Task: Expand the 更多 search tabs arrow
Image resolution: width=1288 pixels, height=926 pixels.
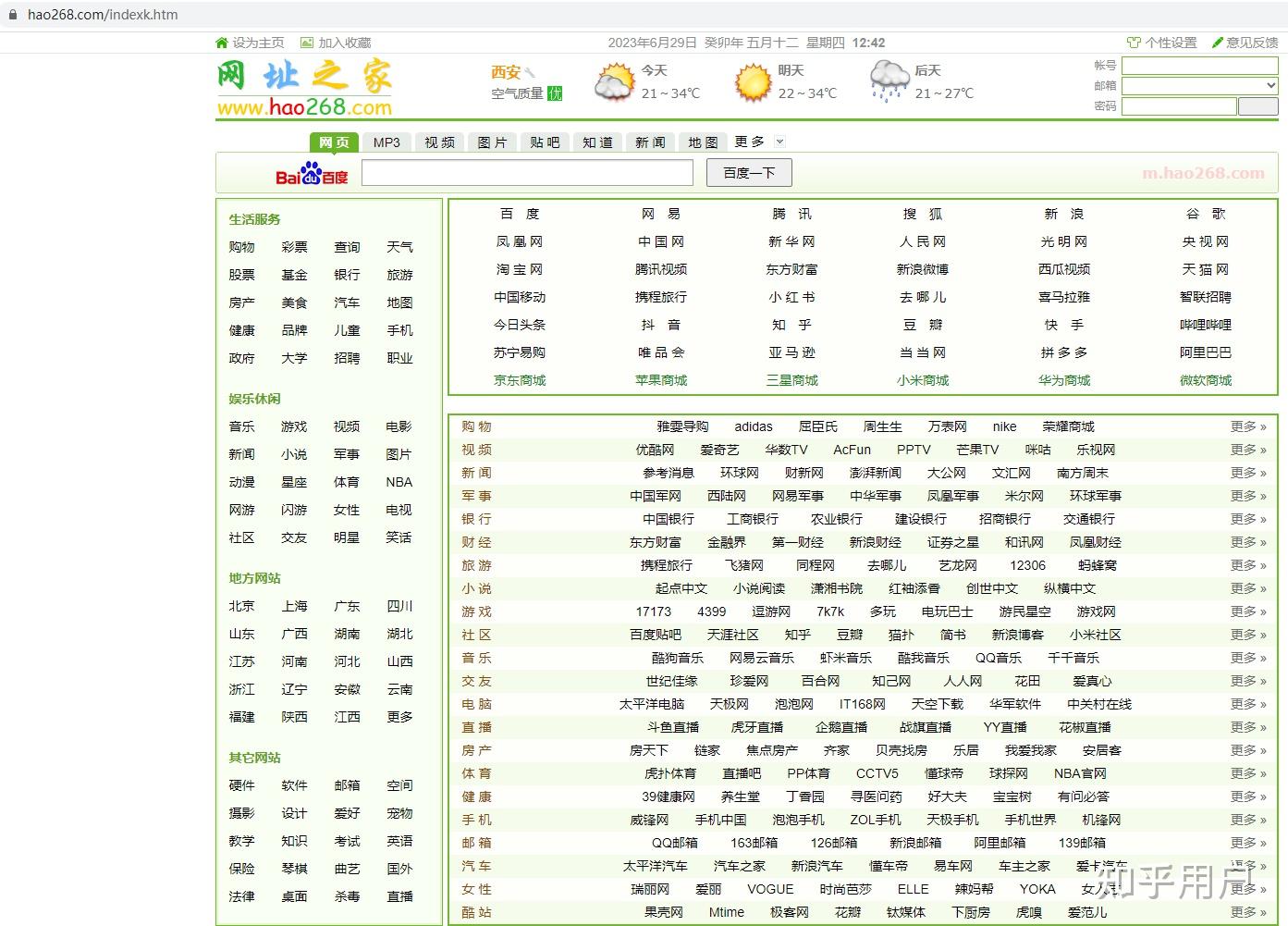Action: point(779,142)
